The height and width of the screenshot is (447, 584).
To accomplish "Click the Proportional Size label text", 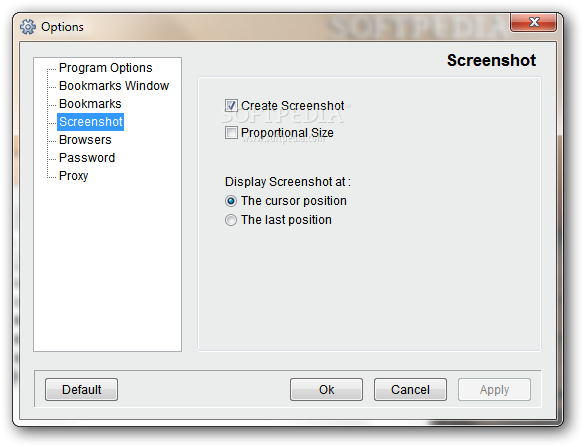I will tap(287, 133).
